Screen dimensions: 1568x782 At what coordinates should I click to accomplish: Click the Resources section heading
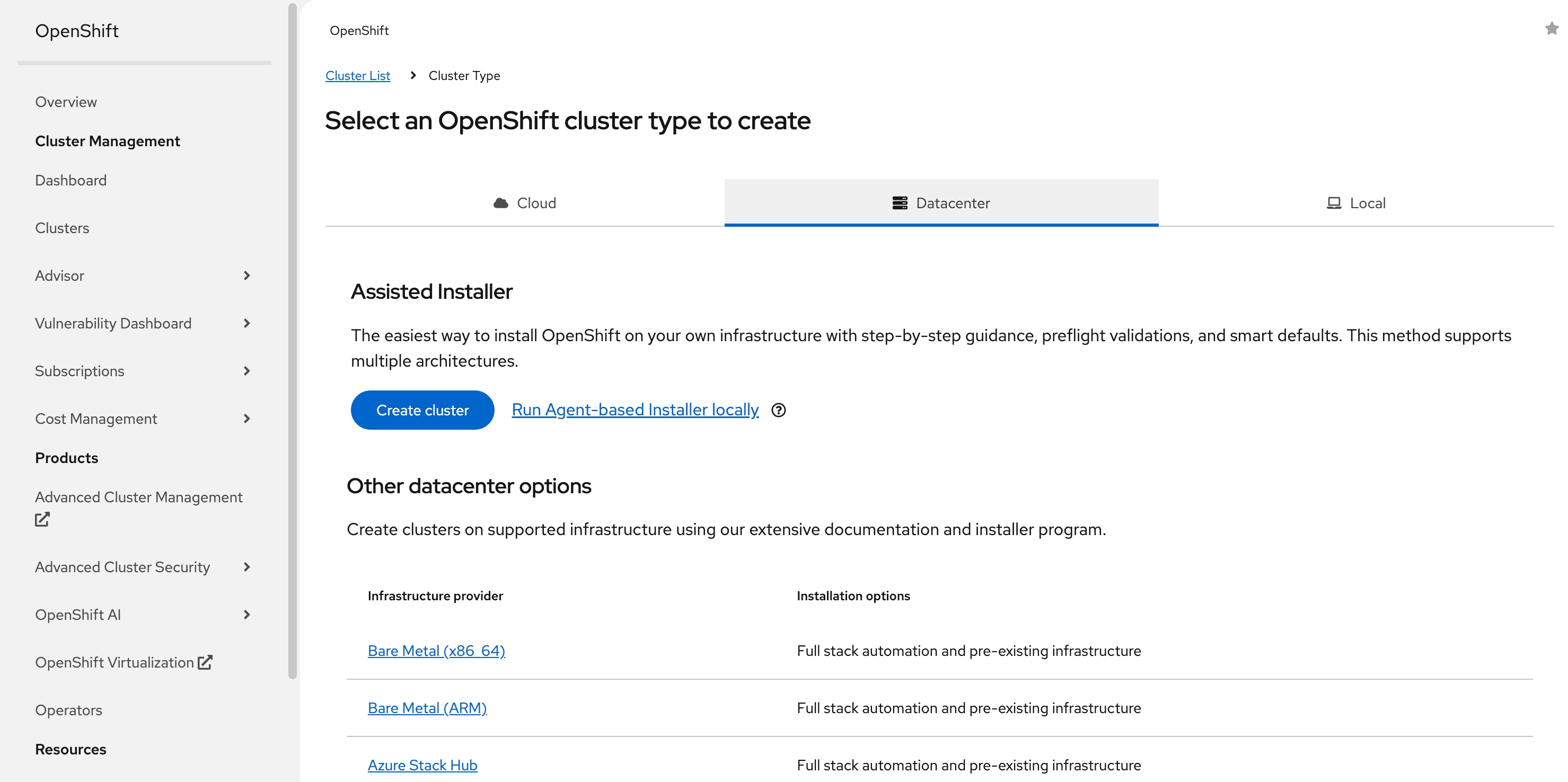pos(71,749)
